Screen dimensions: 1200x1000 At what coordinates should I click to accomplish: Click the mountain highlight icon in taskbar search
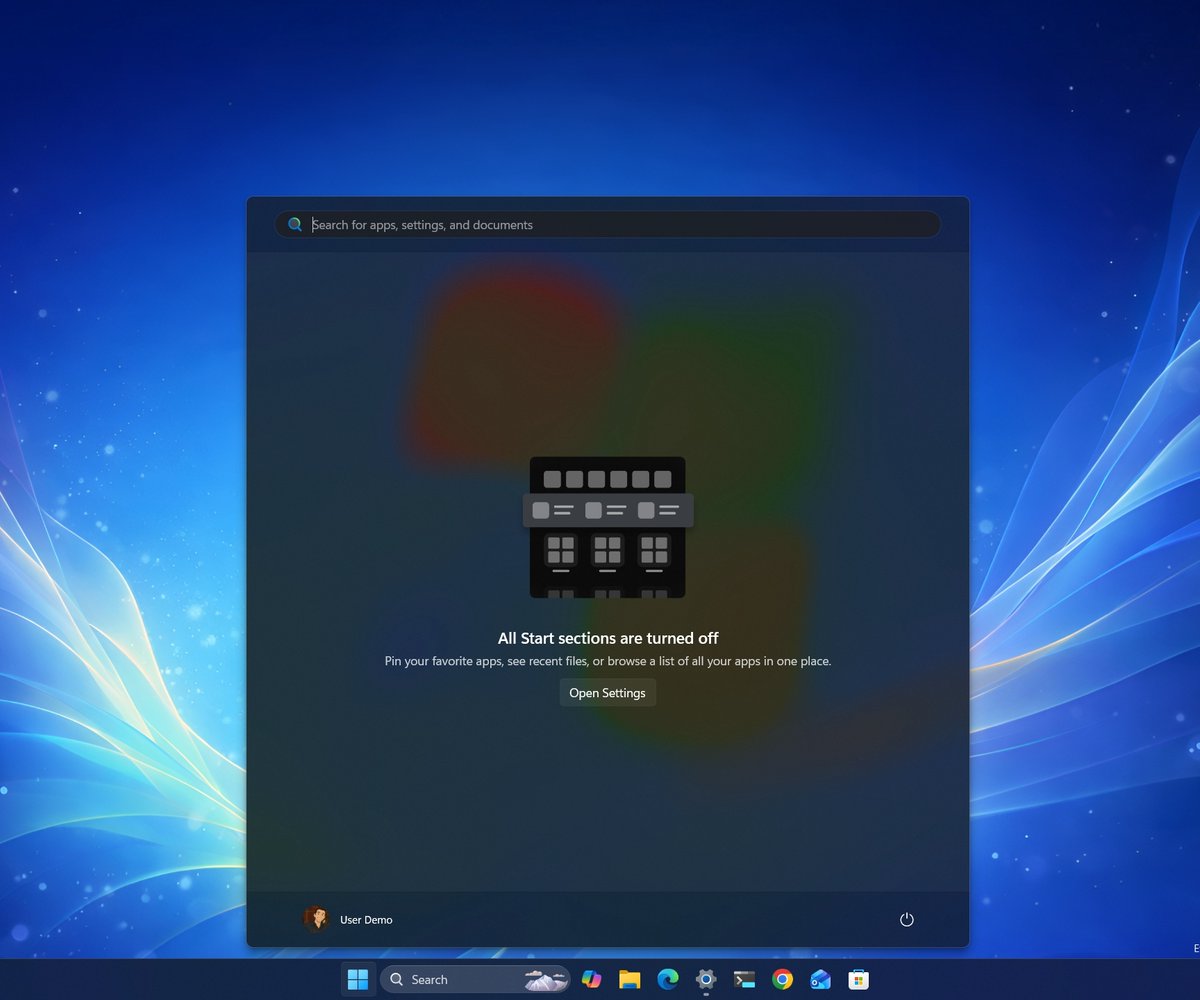pyautogui.click(x=546, y=980)
